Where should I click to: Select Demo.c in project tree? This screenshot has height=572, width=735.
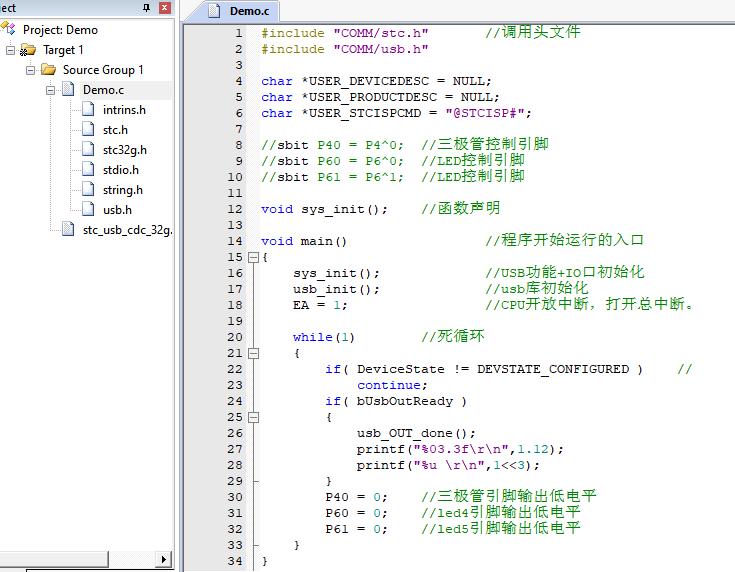[103, 90]
